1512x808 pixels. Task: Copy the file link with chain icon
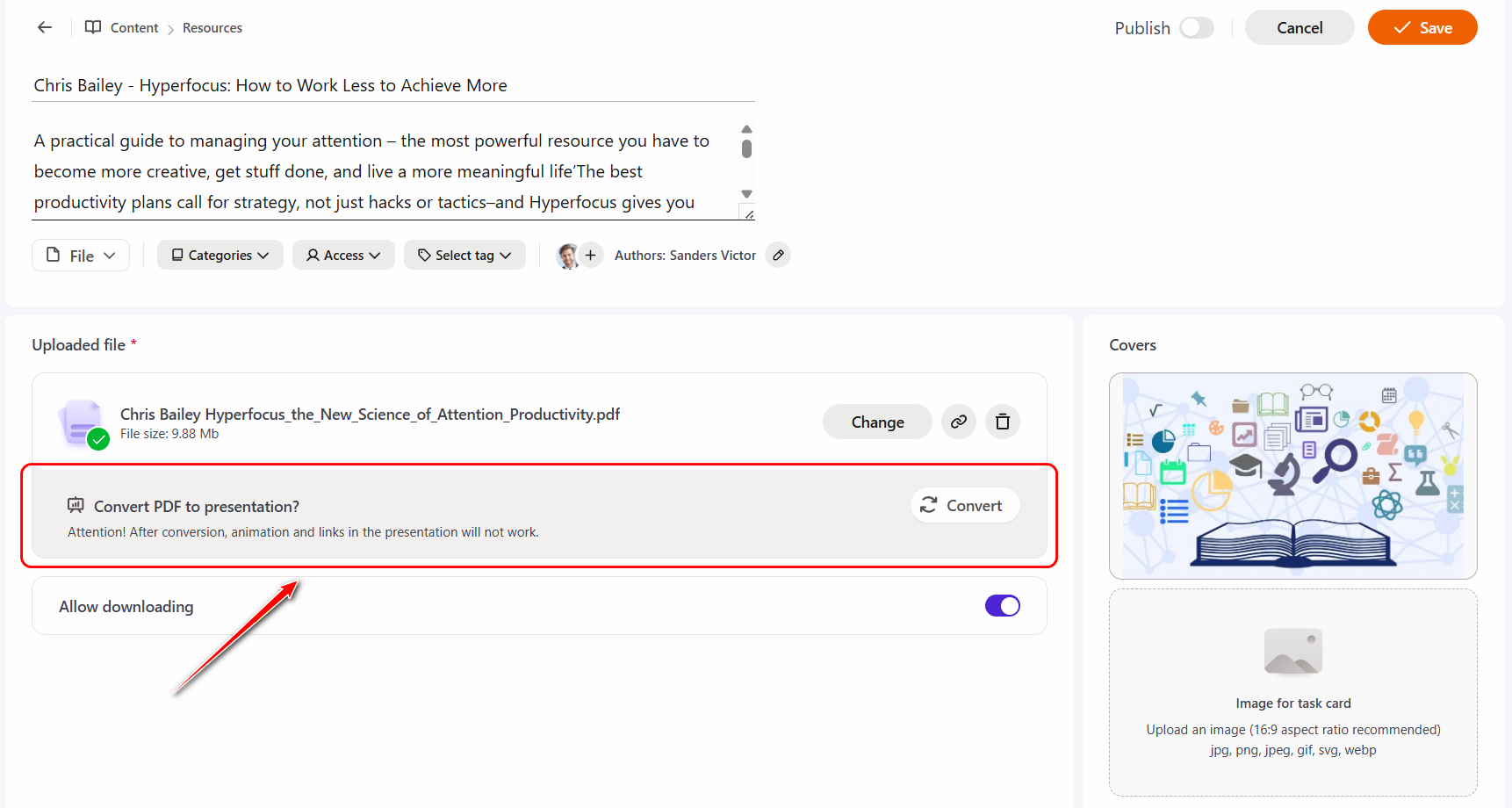coord(959,422)
